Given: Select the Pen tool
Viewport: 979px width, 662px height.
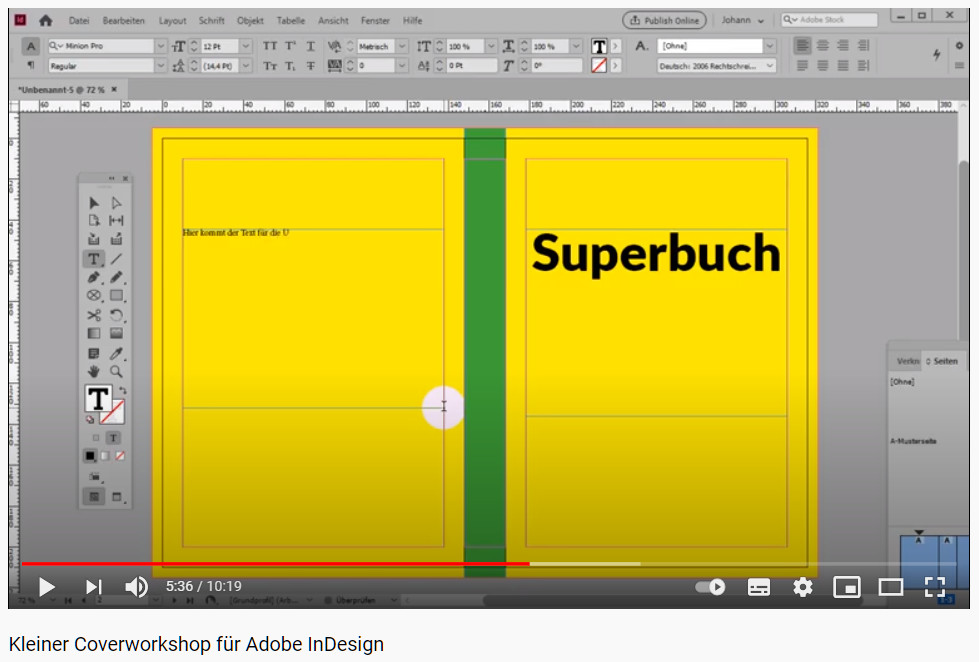Looking at the screenshot, I should [92, 276].
